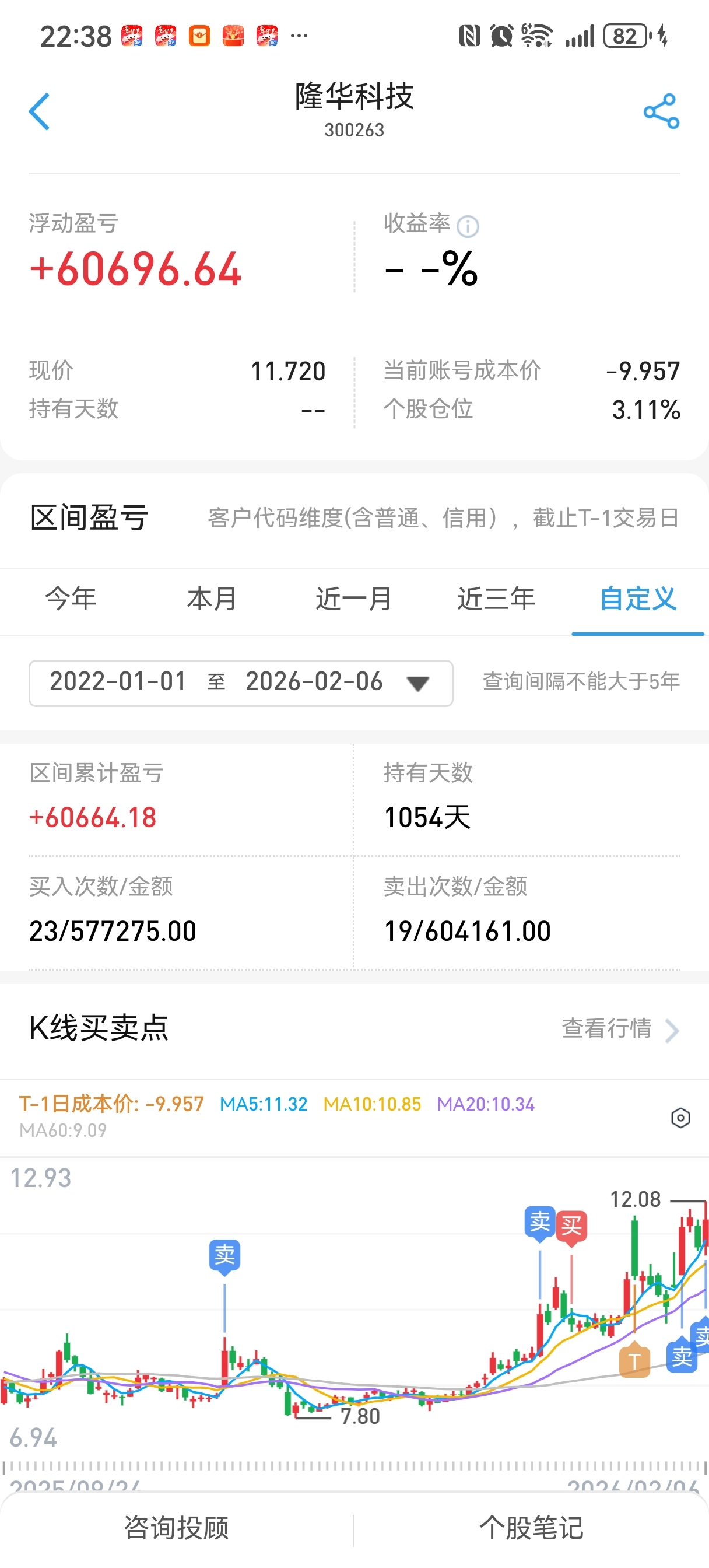Image resolution: width=709 pixels, height=1568 pixels.
Task: Tap the stock name 隆华科技
Action: (354, 96)
